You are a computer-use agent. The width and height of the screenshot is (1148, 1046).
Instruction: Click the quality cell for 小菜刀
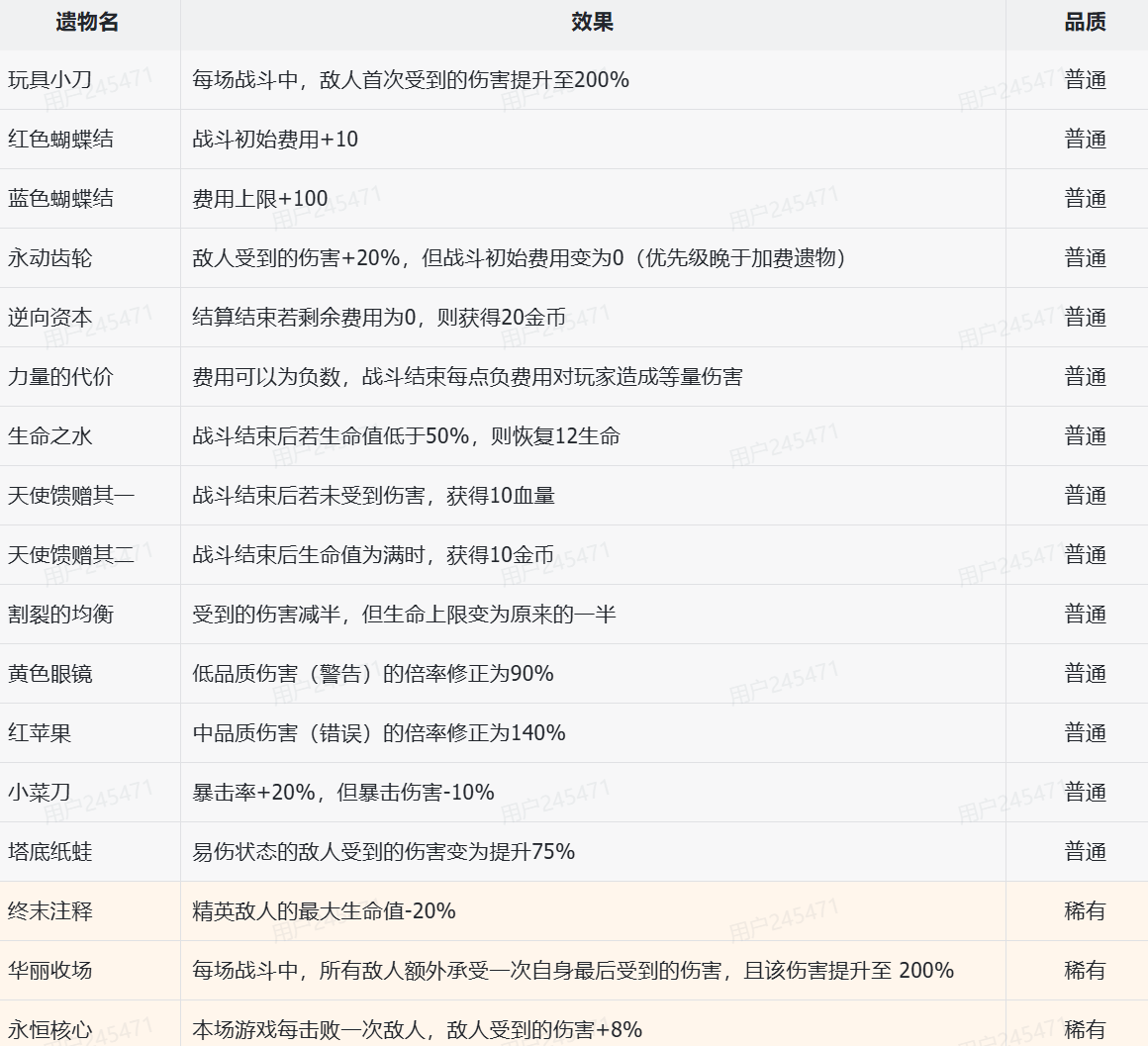click(x=1085, y=793)
